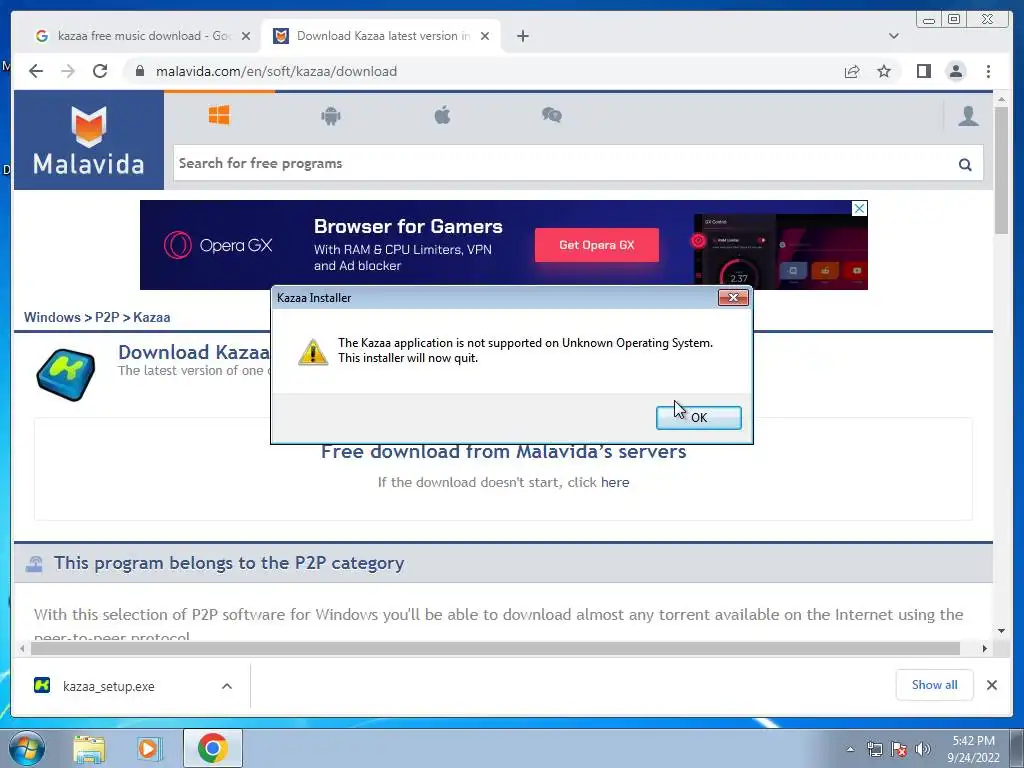Click the network tray icon
This screenshot has width=1024, height=768.
[x=874, y=749]
